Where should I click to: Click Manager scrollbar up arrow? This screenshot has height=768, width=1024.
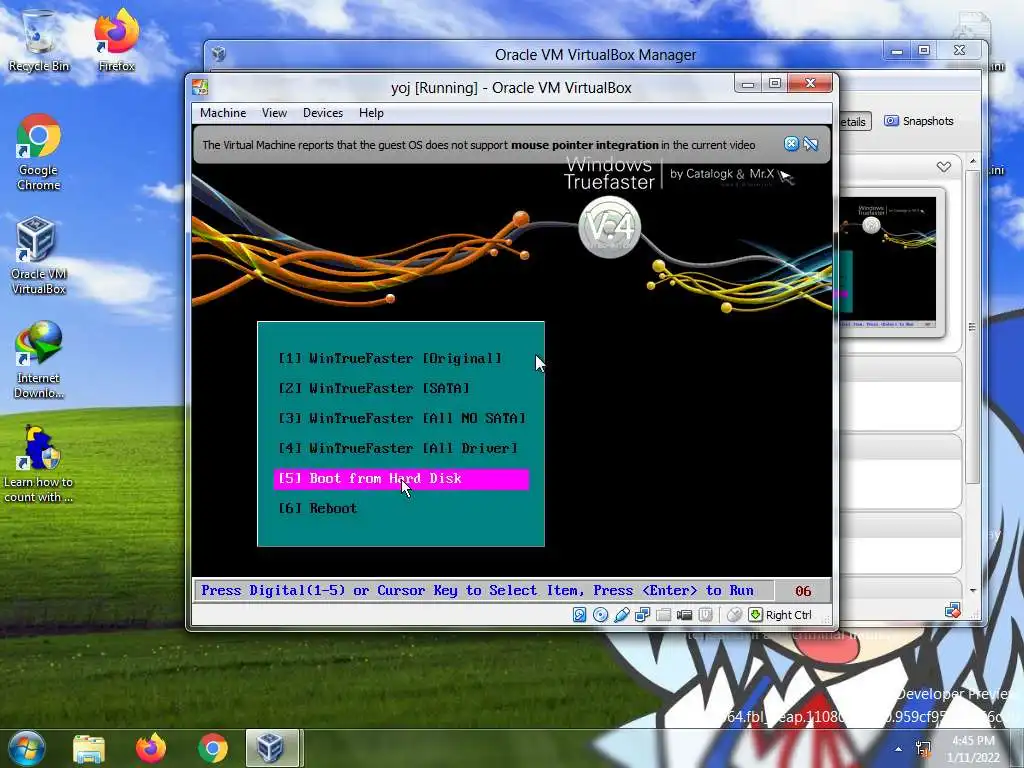(x=973, y=161)
